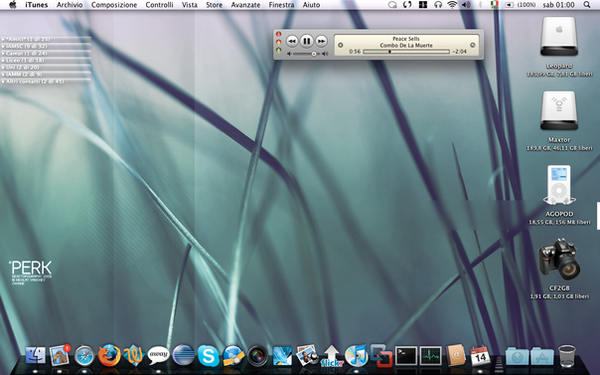
Task: Open the Controlli menu
Action: click(x=159, y=5)
